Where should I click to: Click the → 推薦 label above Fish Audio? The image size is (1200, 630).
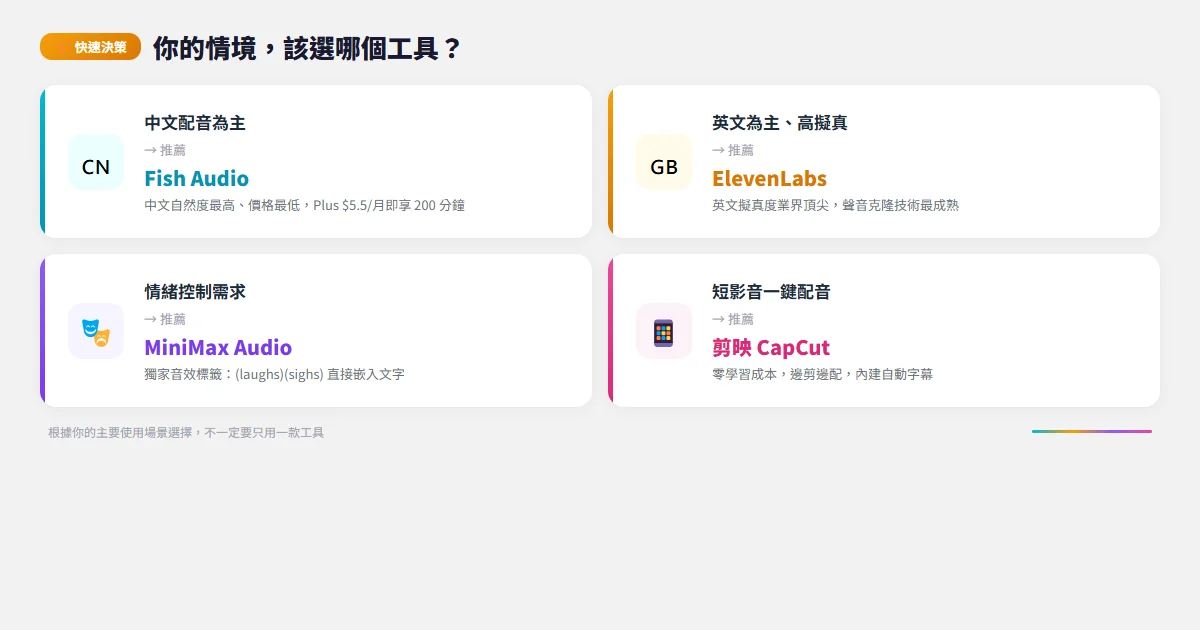(x=165, y=150)
